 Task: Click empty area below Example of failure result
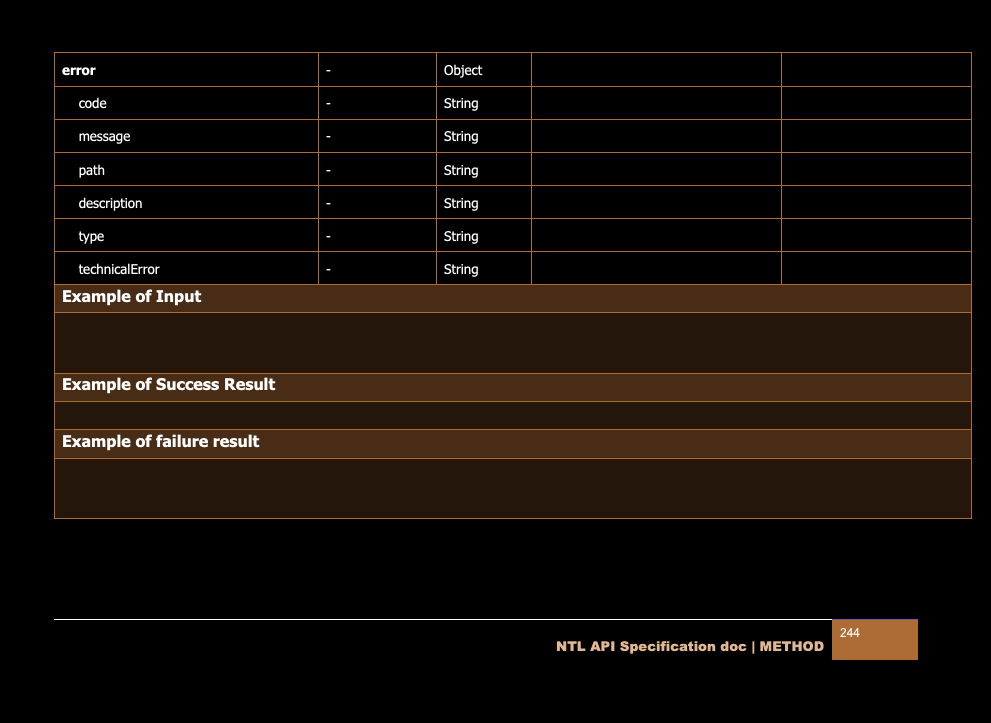pyautogui.click(x=512, y=488)
